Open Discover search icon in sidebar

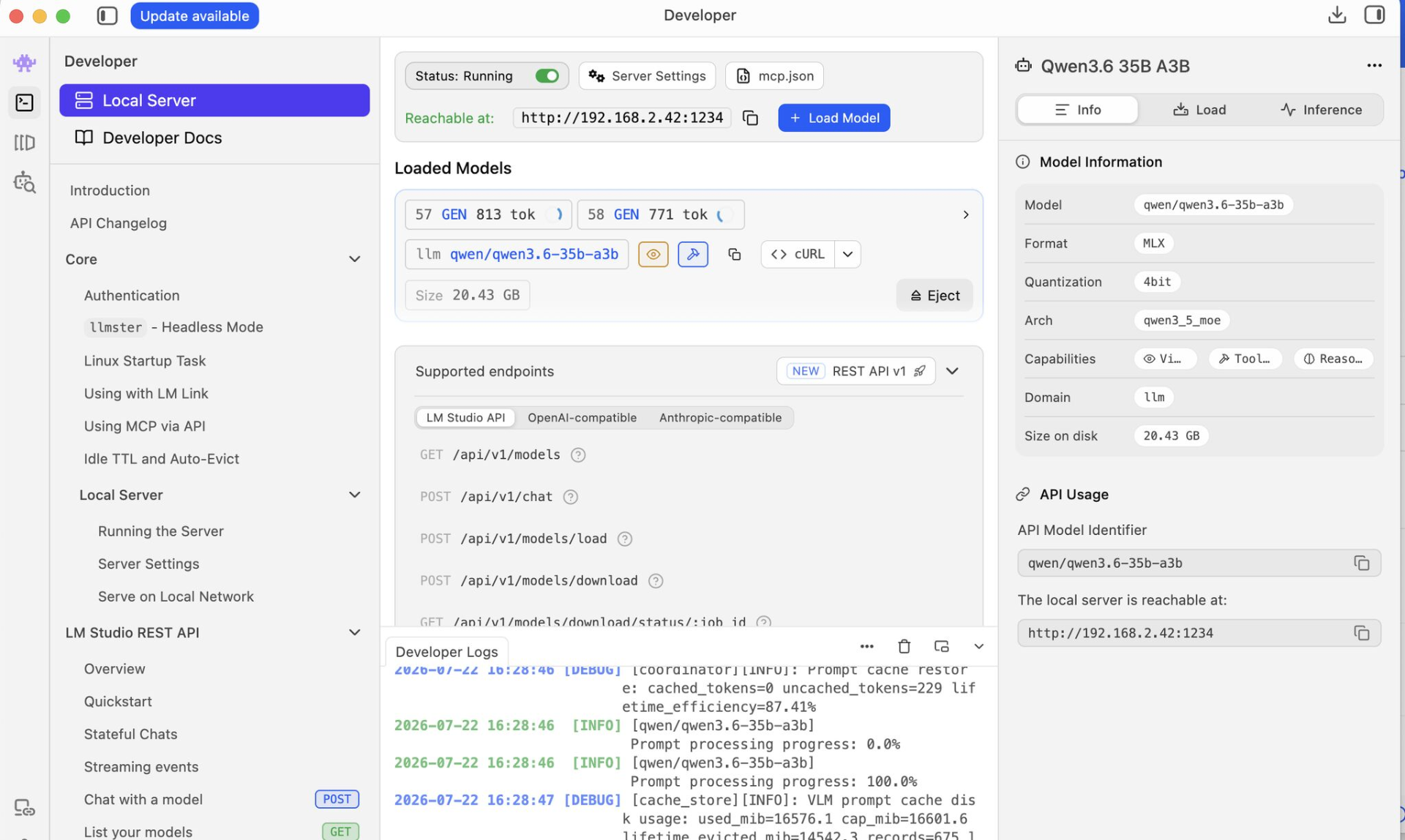(24, 181)
